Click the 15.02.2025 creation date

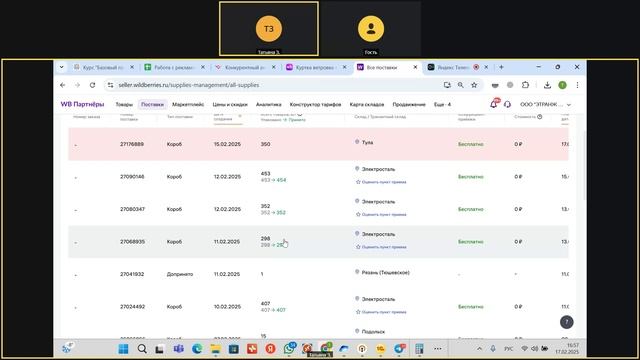tap(227, 144)
